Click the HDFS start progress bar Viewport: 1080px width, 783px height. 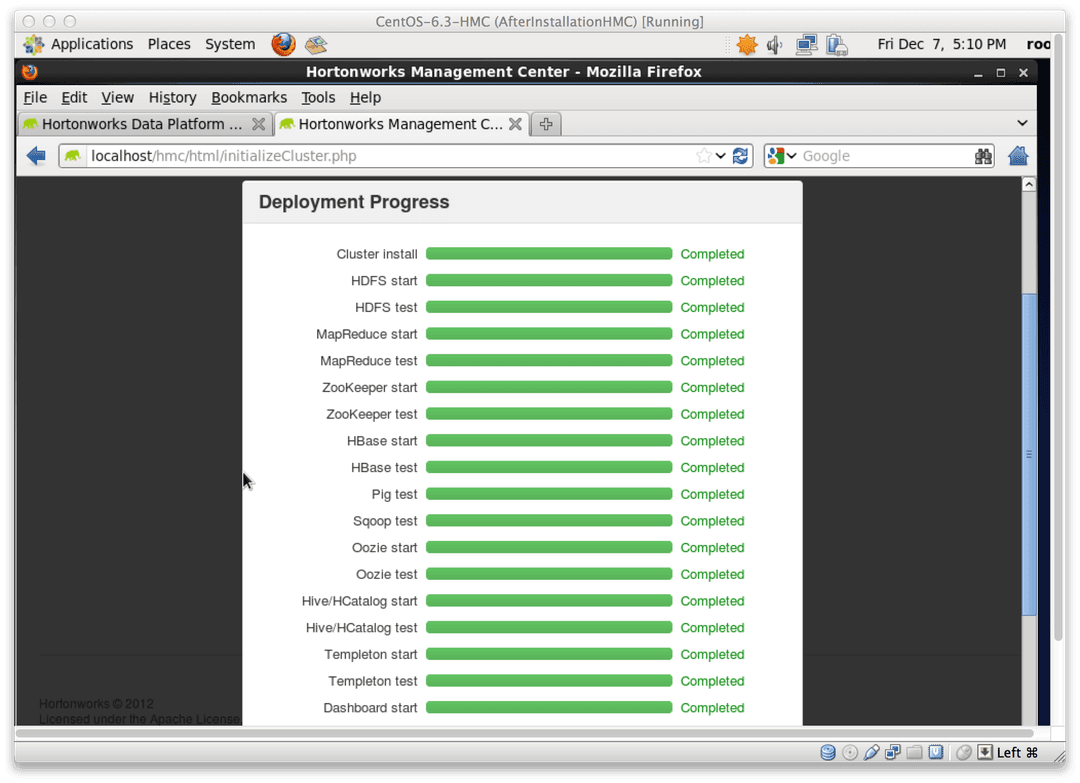click(x=548, y=281)
